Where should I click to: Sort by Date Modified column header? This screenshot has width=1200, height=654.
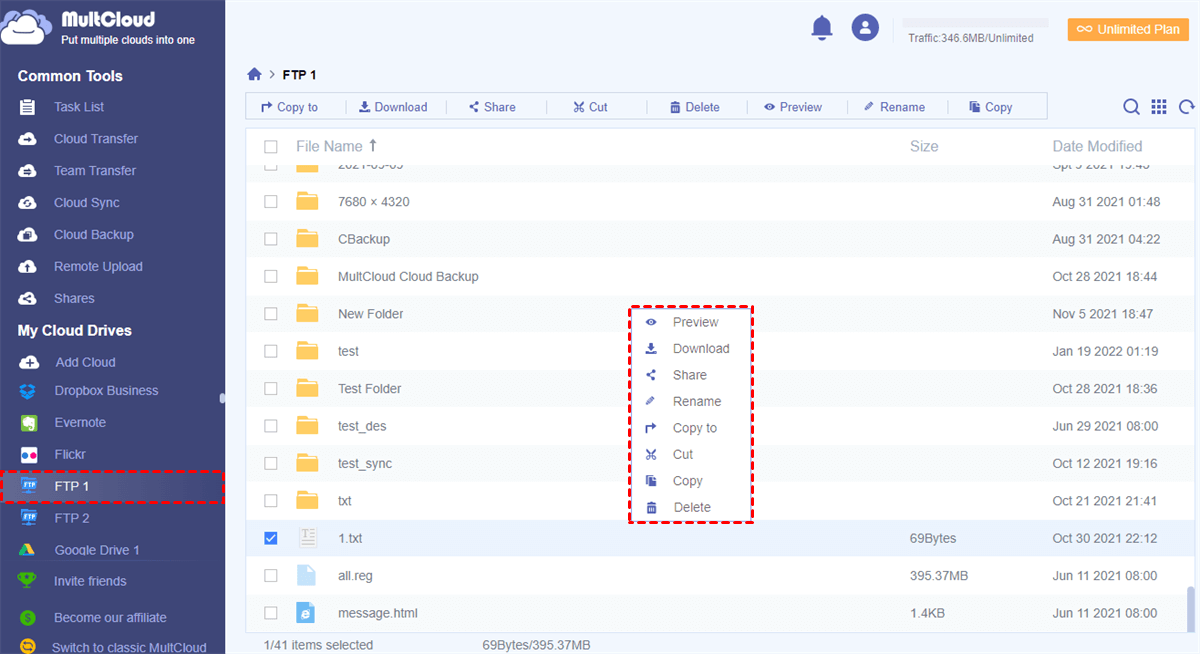tap(1097, 146)
